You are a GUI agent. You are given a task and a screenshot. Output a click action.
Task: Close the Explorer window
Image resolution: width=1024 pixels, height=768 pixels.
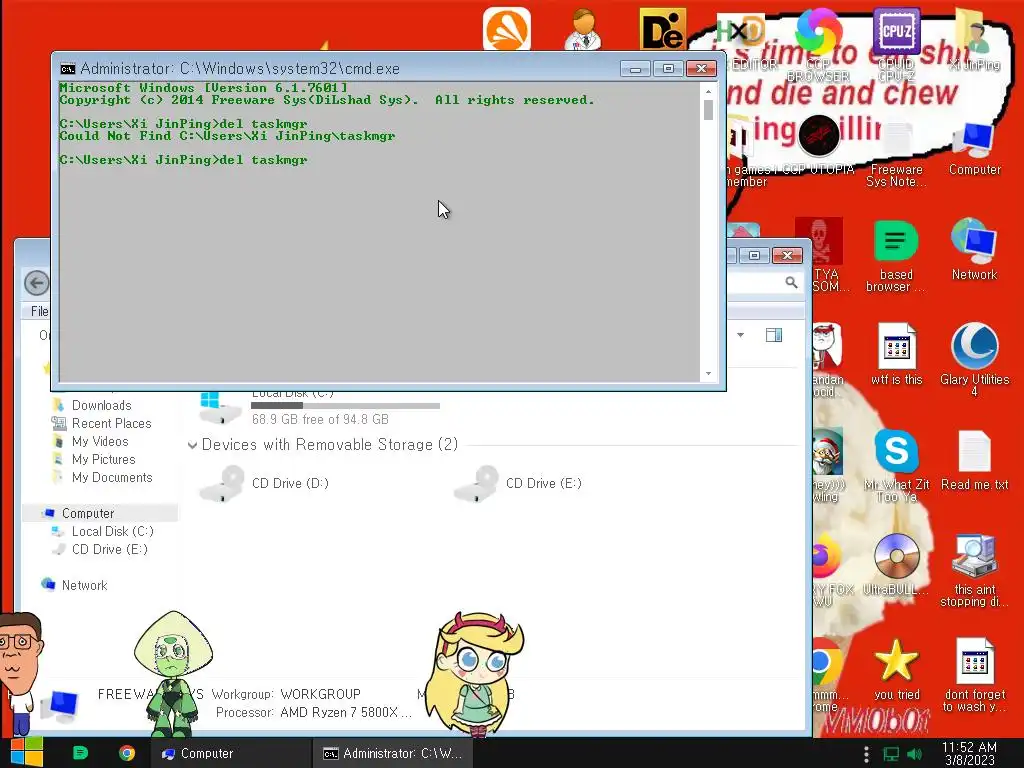pos(787,255)
